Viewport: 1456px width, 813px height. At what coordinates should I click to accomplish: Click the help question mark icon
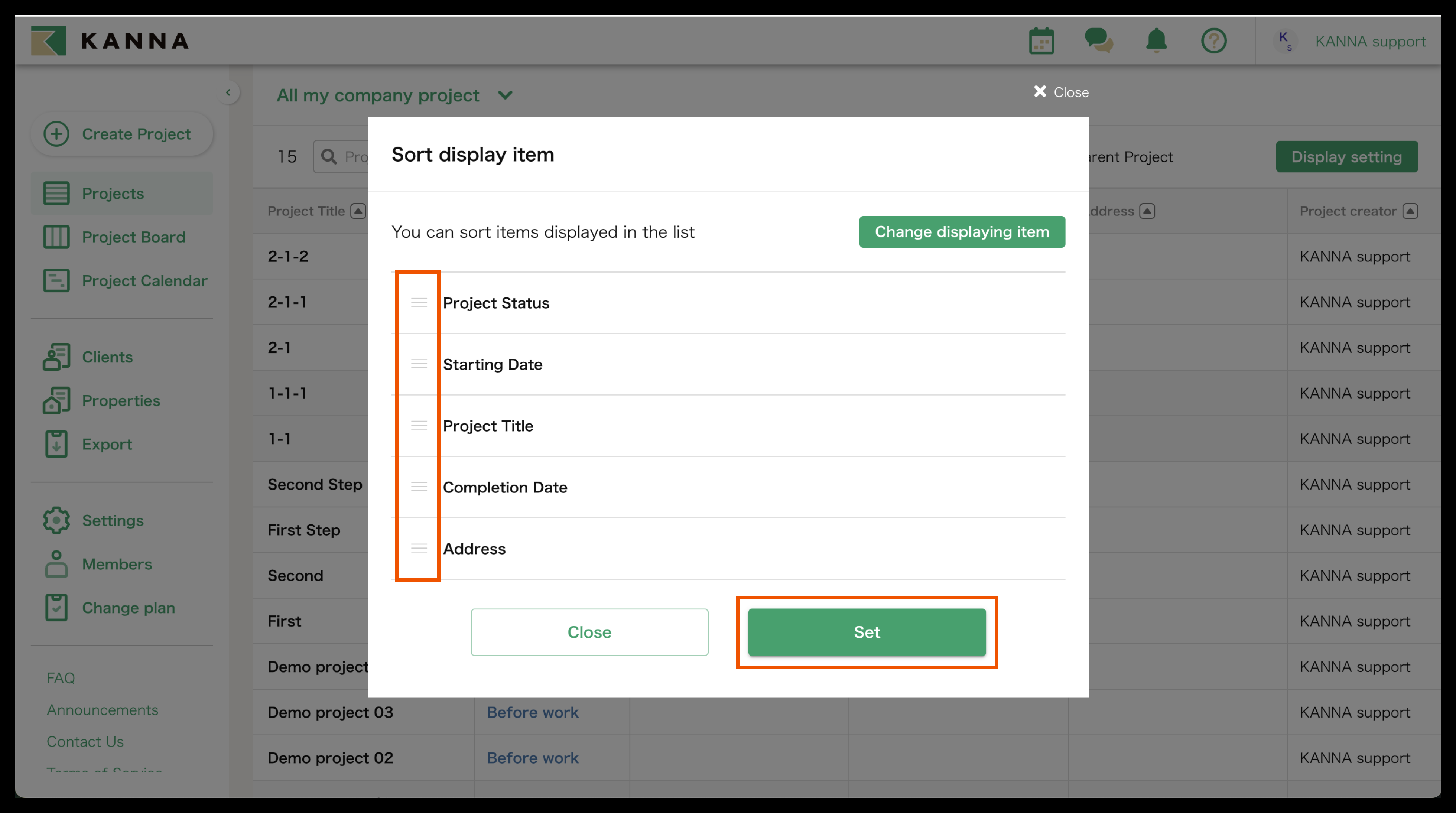1213,41
